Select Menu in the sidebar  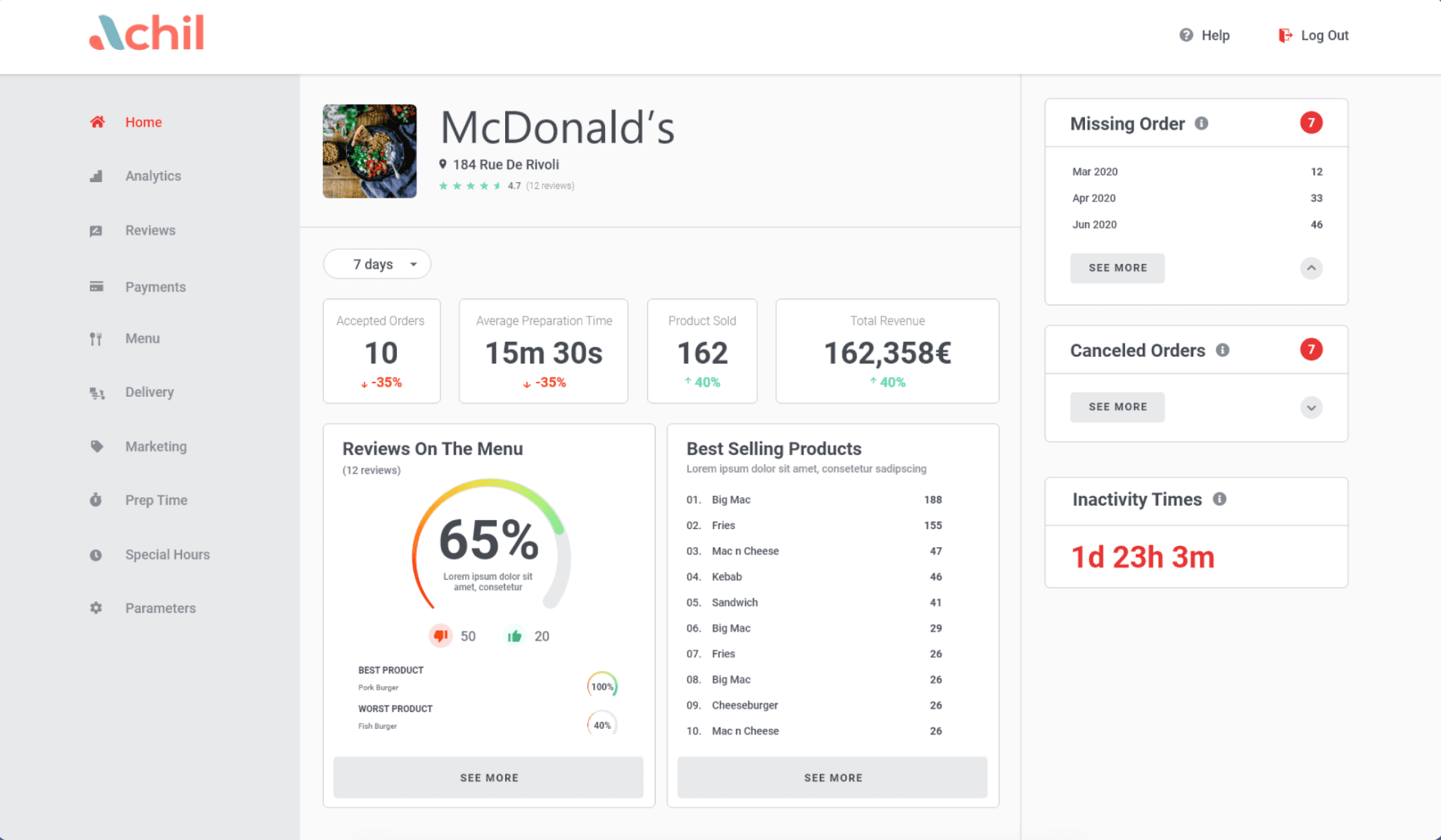(143, 338)
